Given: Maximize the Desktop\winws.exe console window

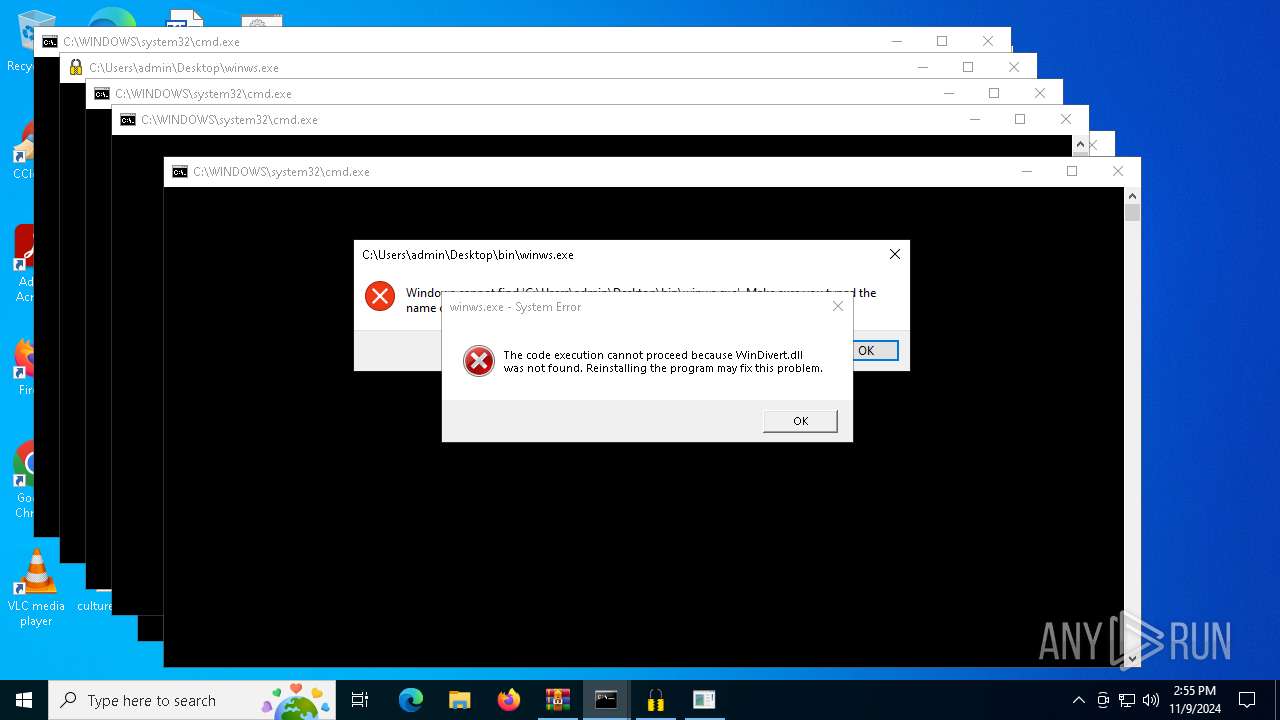Looking at the screenshot, I should coord(968,67).
